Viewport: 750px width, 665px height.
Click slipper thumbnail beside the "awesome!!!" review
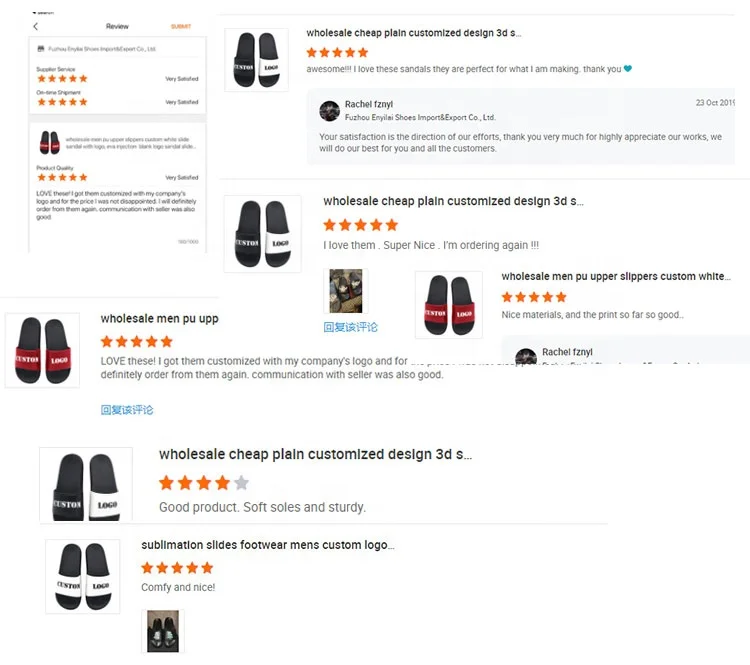click(x=256, y=60)
